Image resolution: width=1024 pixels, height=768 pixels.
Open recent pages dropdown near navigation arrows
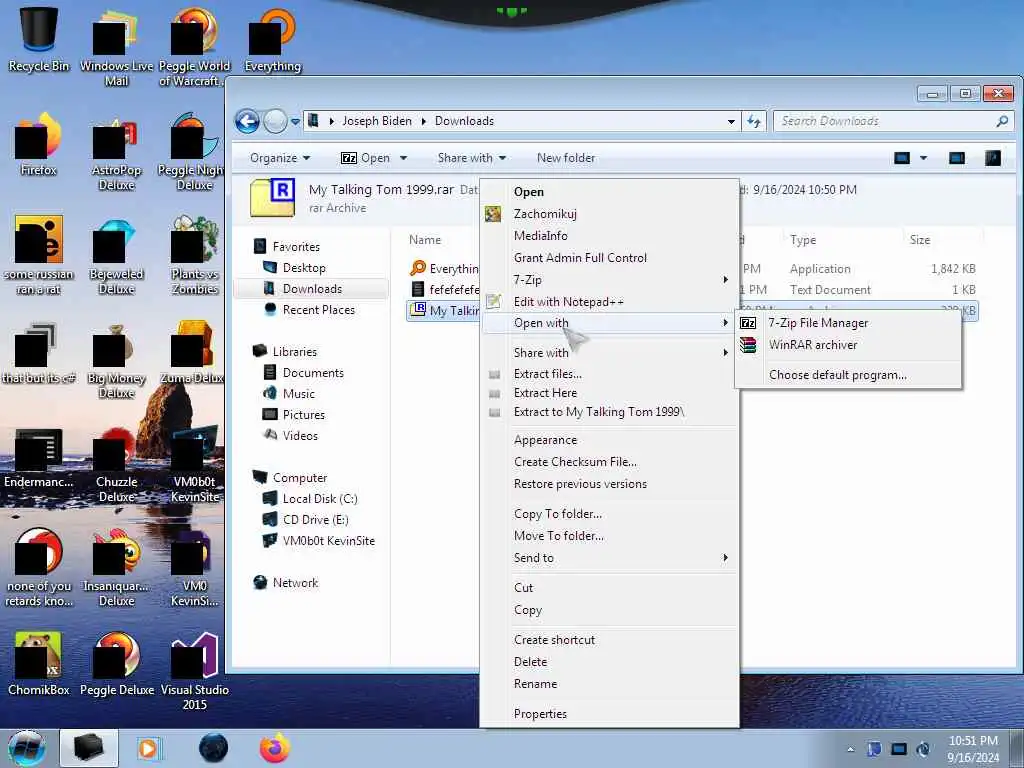295,121
